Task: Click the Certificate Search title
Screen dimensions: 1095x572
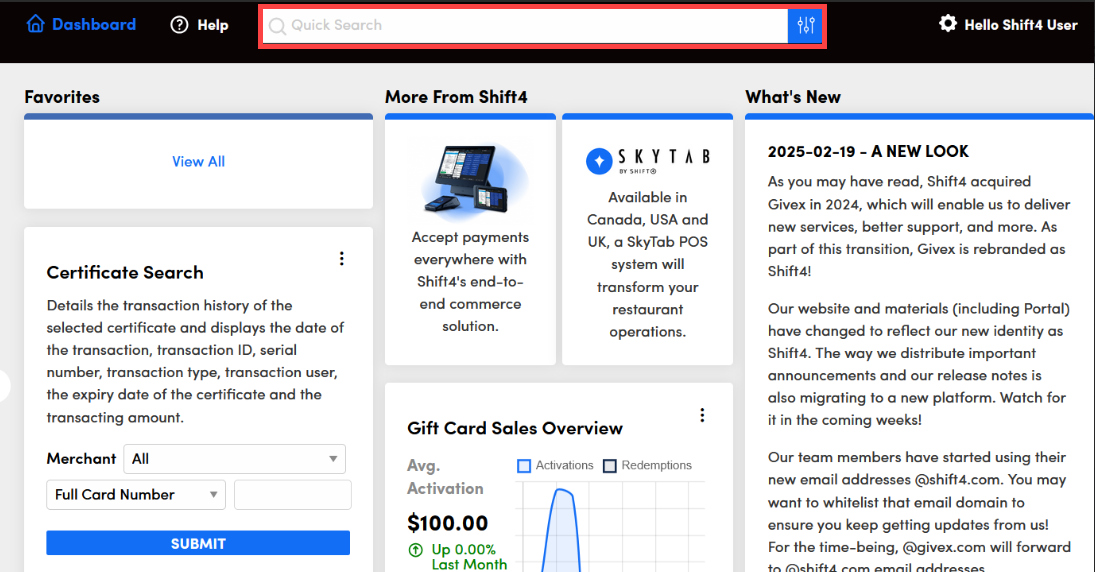Action: [125, 272]
